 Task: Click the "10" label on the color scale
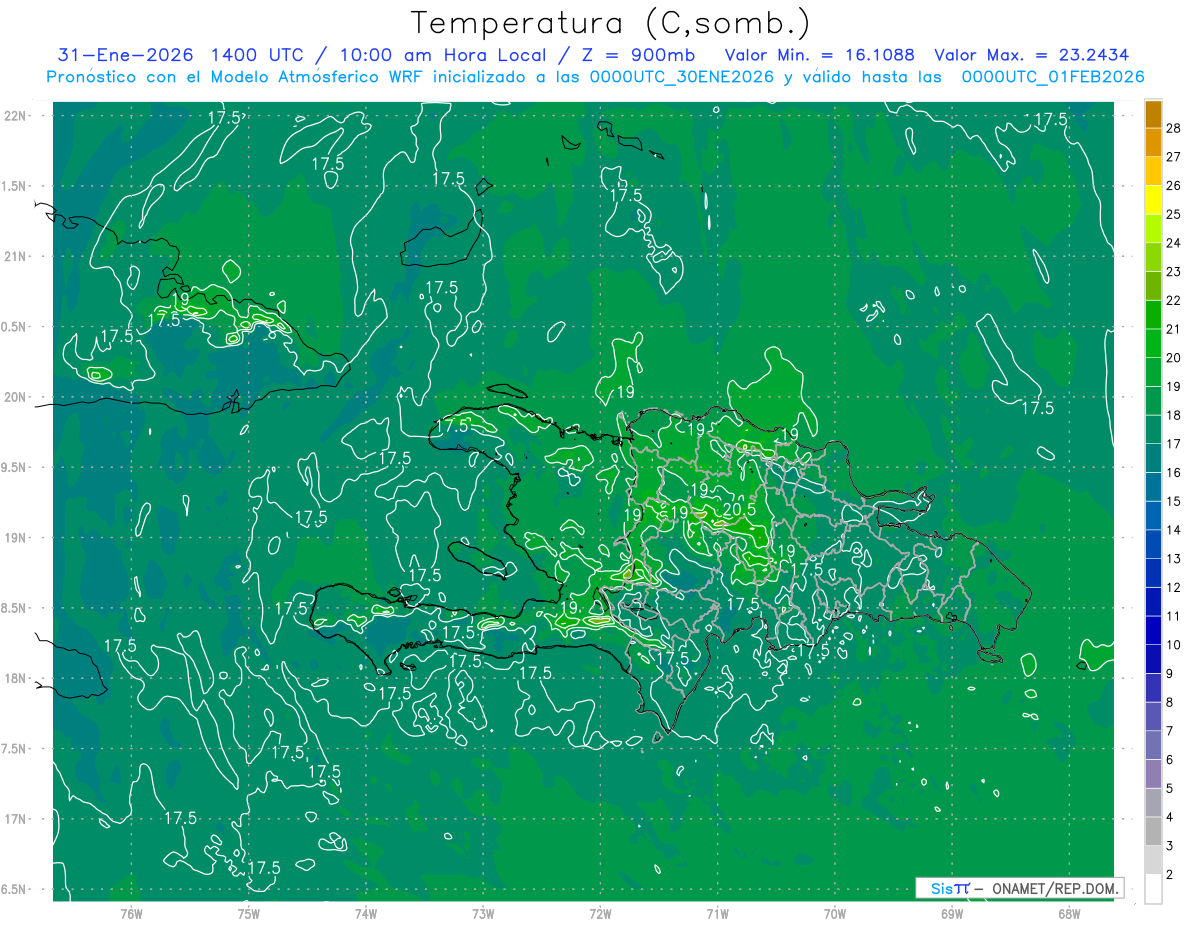coord(1174,645)
